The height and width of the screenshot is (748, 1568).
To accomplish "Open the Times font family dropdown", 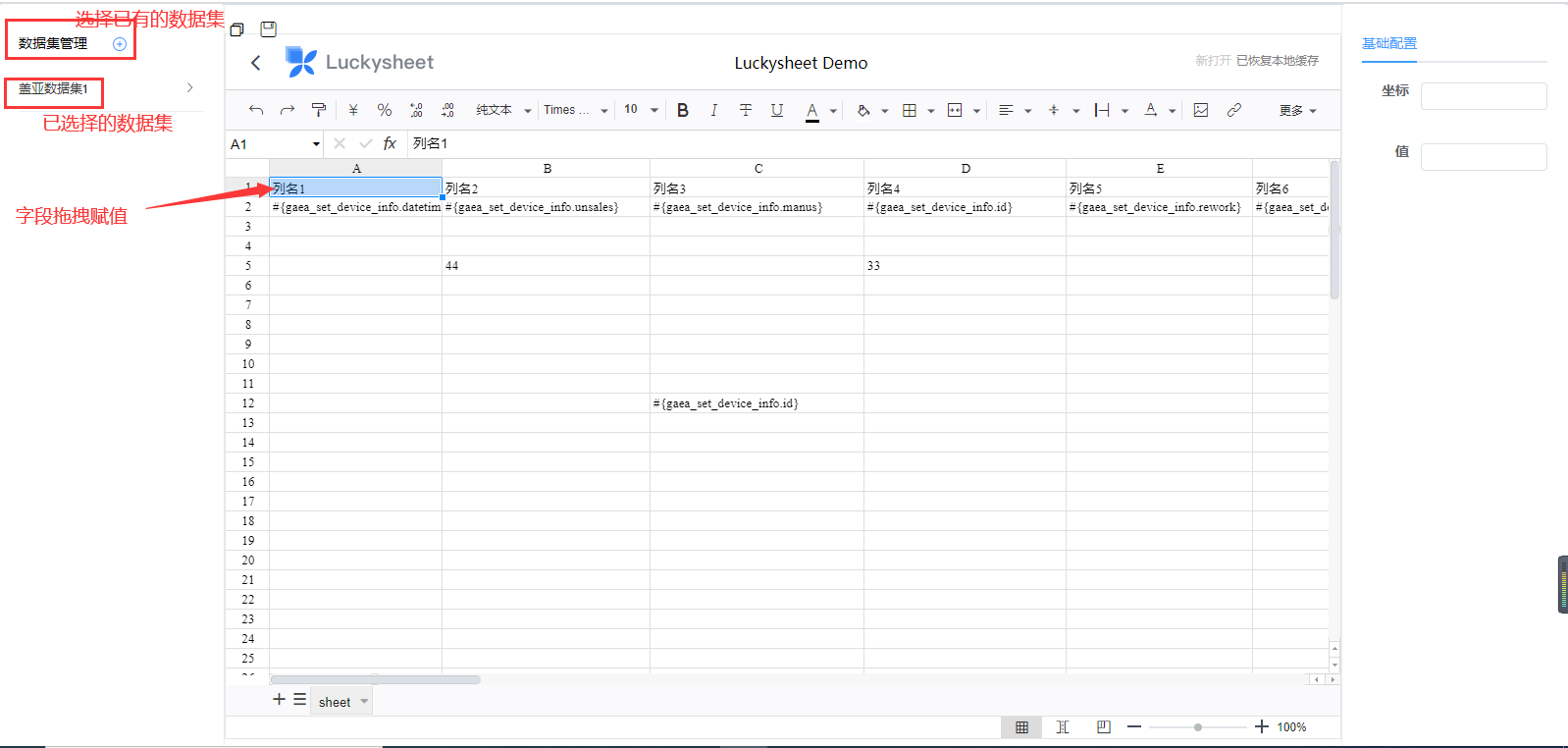I will click(576, 110).
